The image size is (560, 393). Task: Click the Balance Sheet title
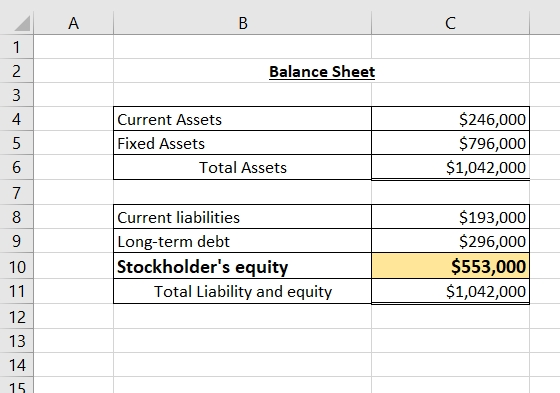coord(322,71)
